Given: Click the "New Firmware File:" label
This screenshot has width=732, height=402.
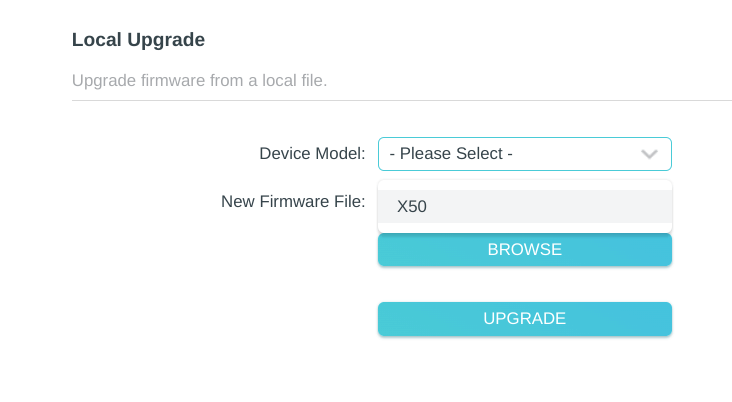Looking at the screenshot, I should coord(293,202).
